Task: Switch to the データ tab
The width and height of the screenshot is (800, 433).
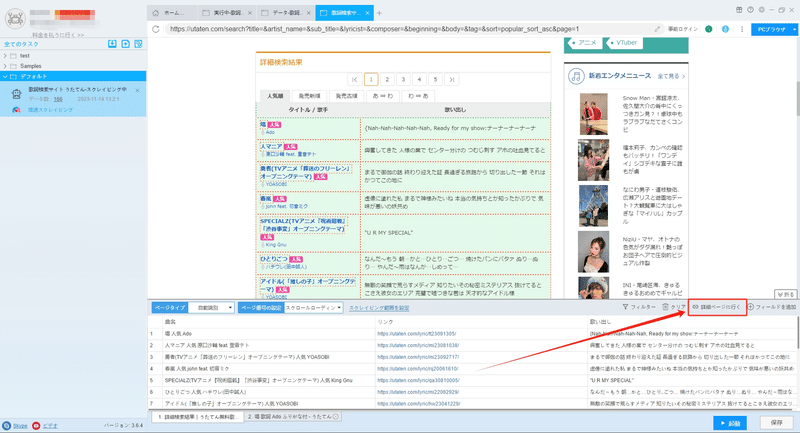Action: pos(285,13)
